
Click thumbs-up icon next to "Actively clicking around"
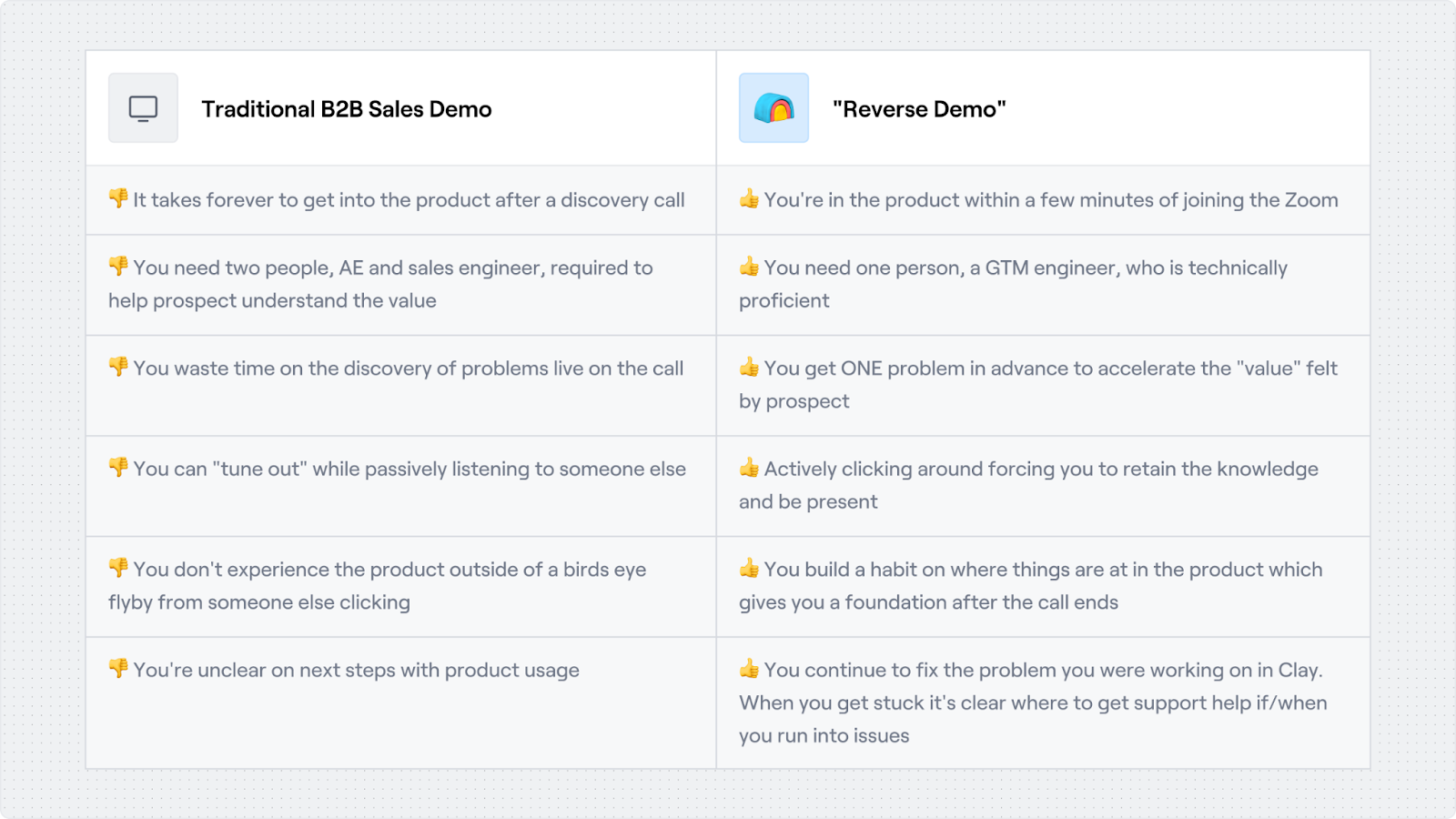point(749,468)
